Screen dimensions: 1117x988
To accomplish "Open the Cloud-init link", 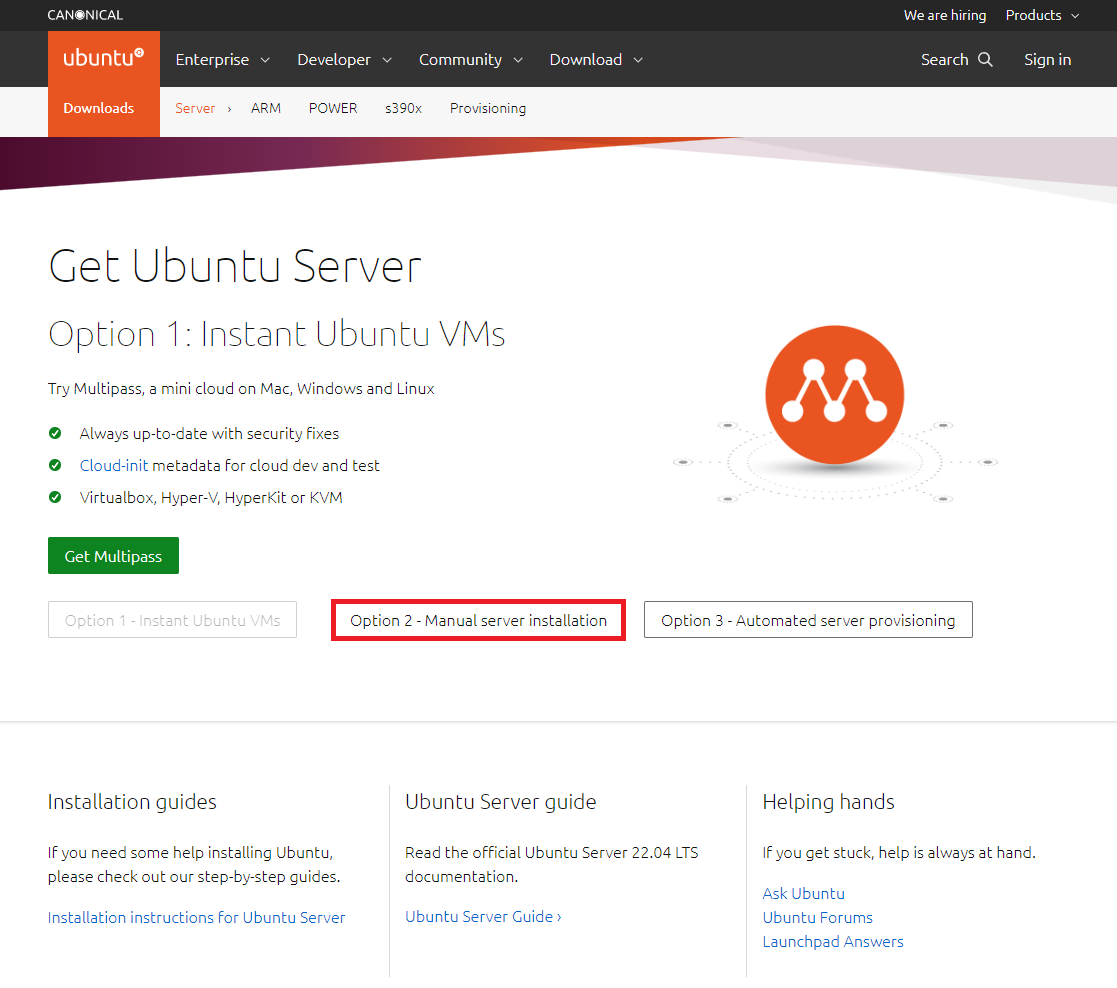I will (114, 465).
